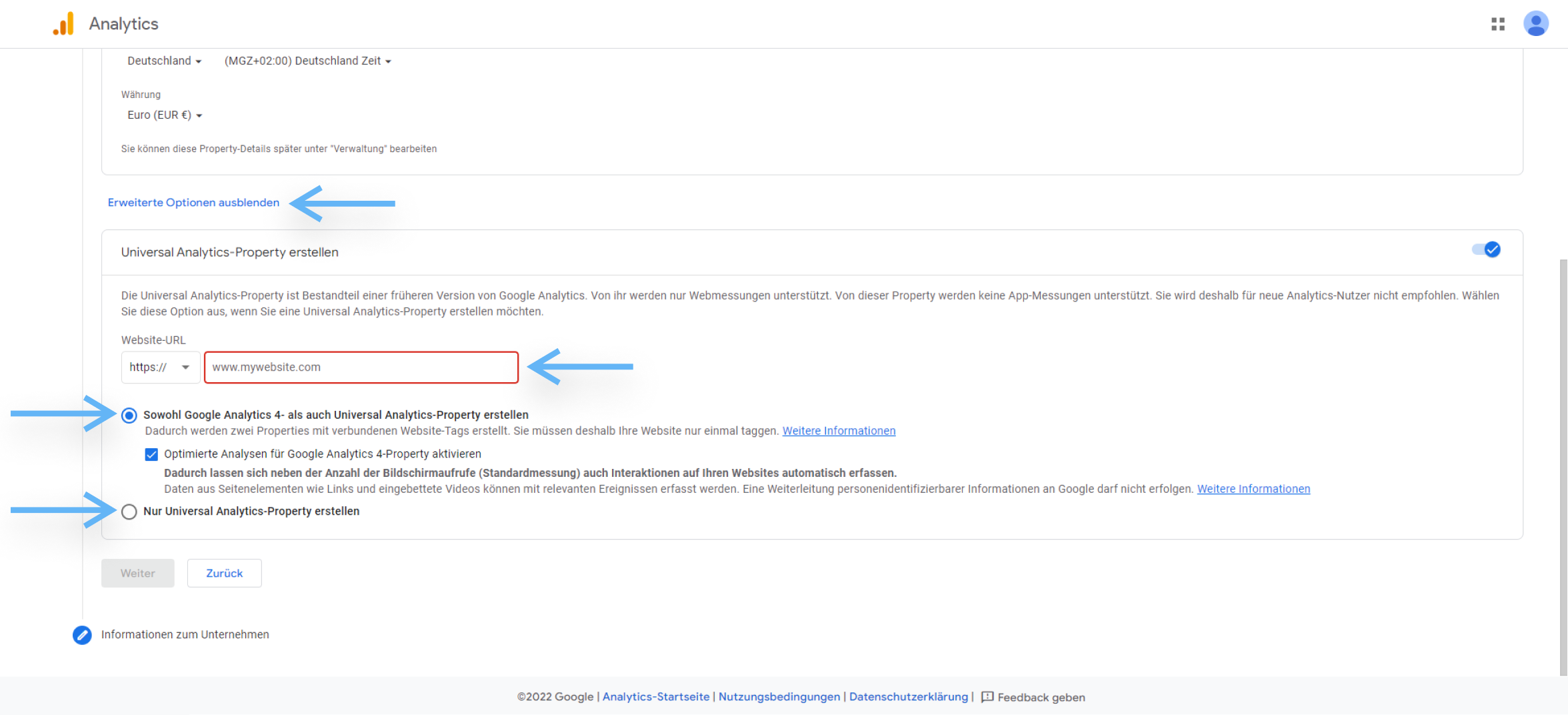The height and width of the screenshot is (715, 1568).
Task: Open the (MGZ+02:00) Deutschland Zeit timezone dropdown
Action: click(307, 61)
